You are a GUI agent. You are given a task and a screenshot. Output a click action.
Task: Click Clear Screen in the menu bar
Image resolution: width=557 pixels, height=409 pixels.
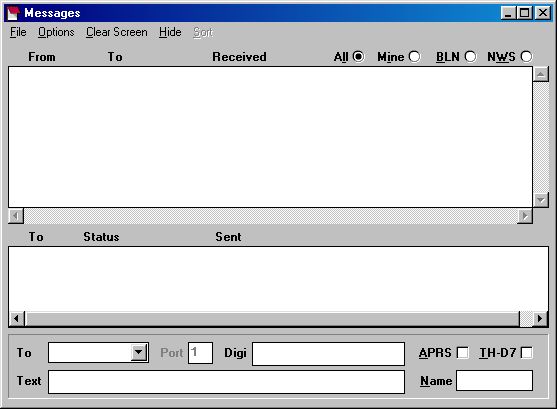[x=117, y=32]
